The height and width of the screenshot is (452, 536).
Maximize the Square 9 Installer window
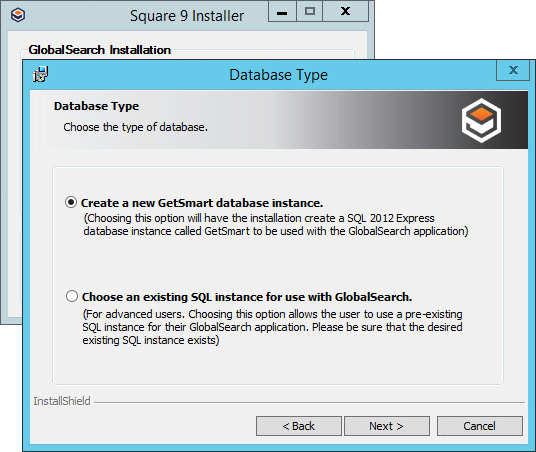point(309,12)
